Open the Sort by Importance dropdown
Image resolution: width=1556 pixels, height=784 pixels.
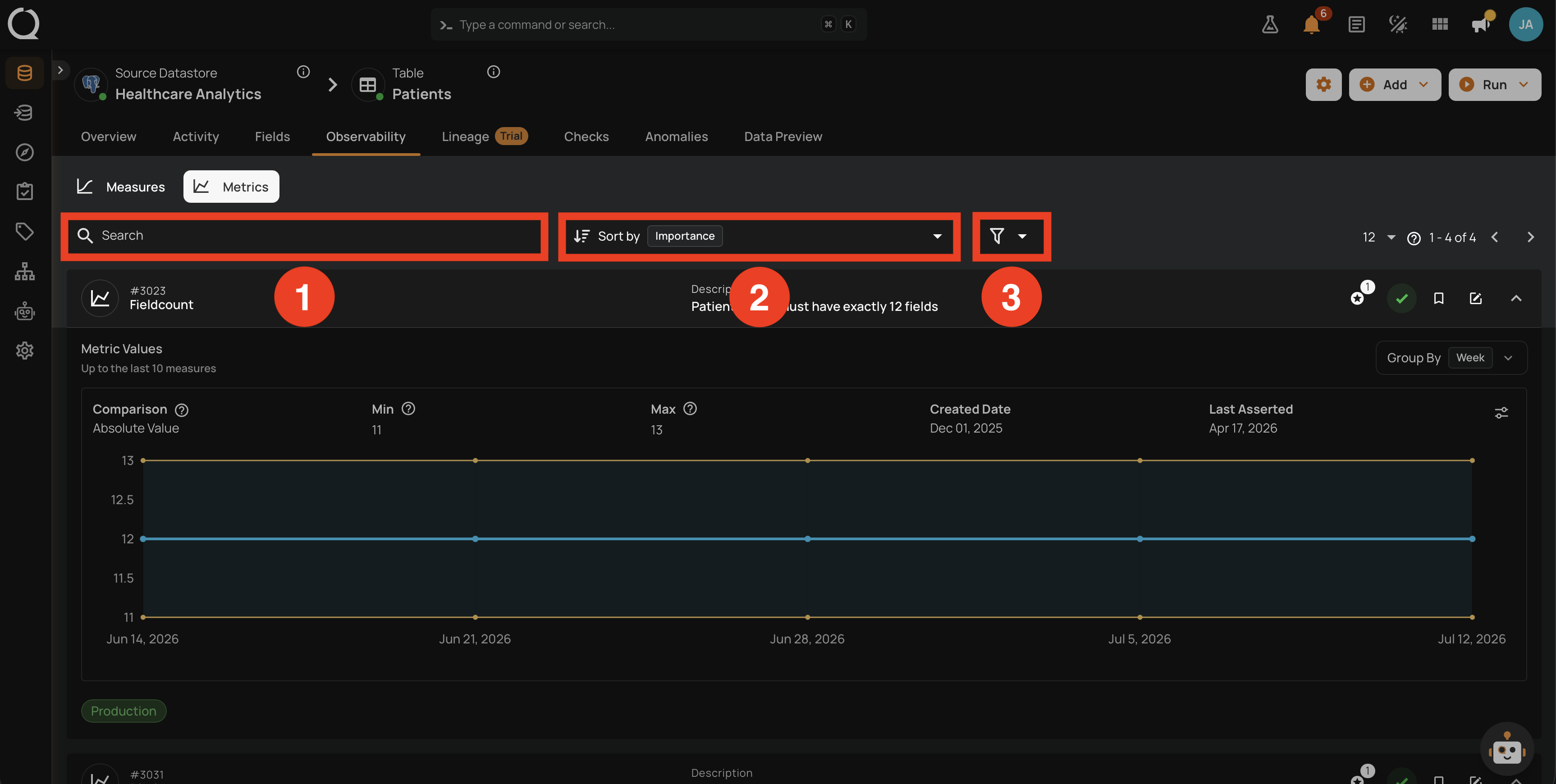pyautogui.click(x=759, y=236)
